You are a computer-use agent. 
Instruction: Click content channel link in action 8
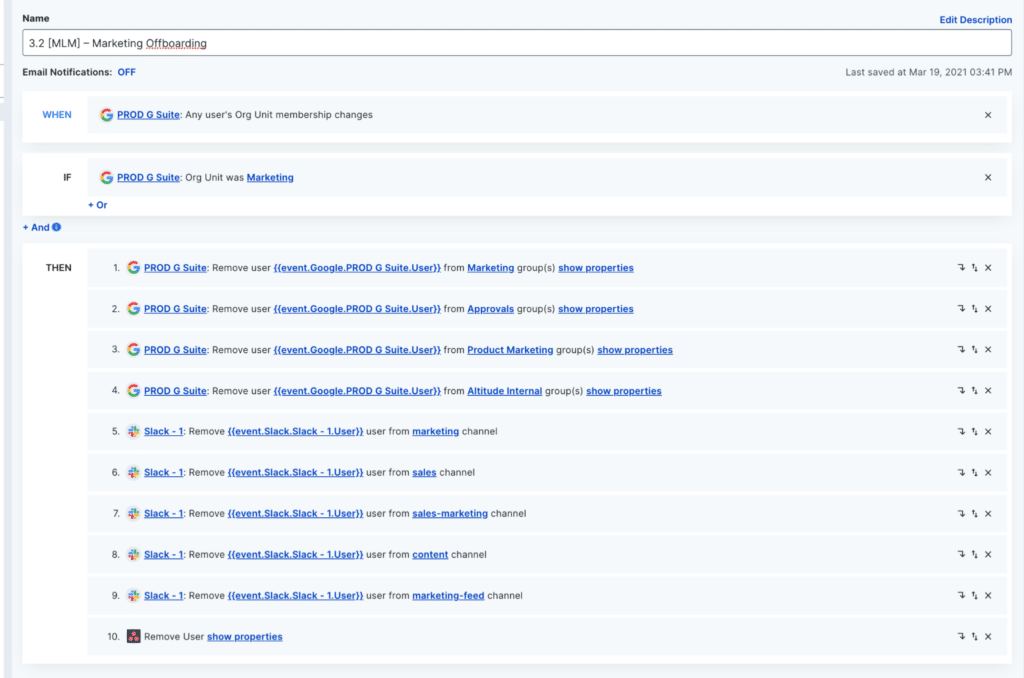point(430,555)
